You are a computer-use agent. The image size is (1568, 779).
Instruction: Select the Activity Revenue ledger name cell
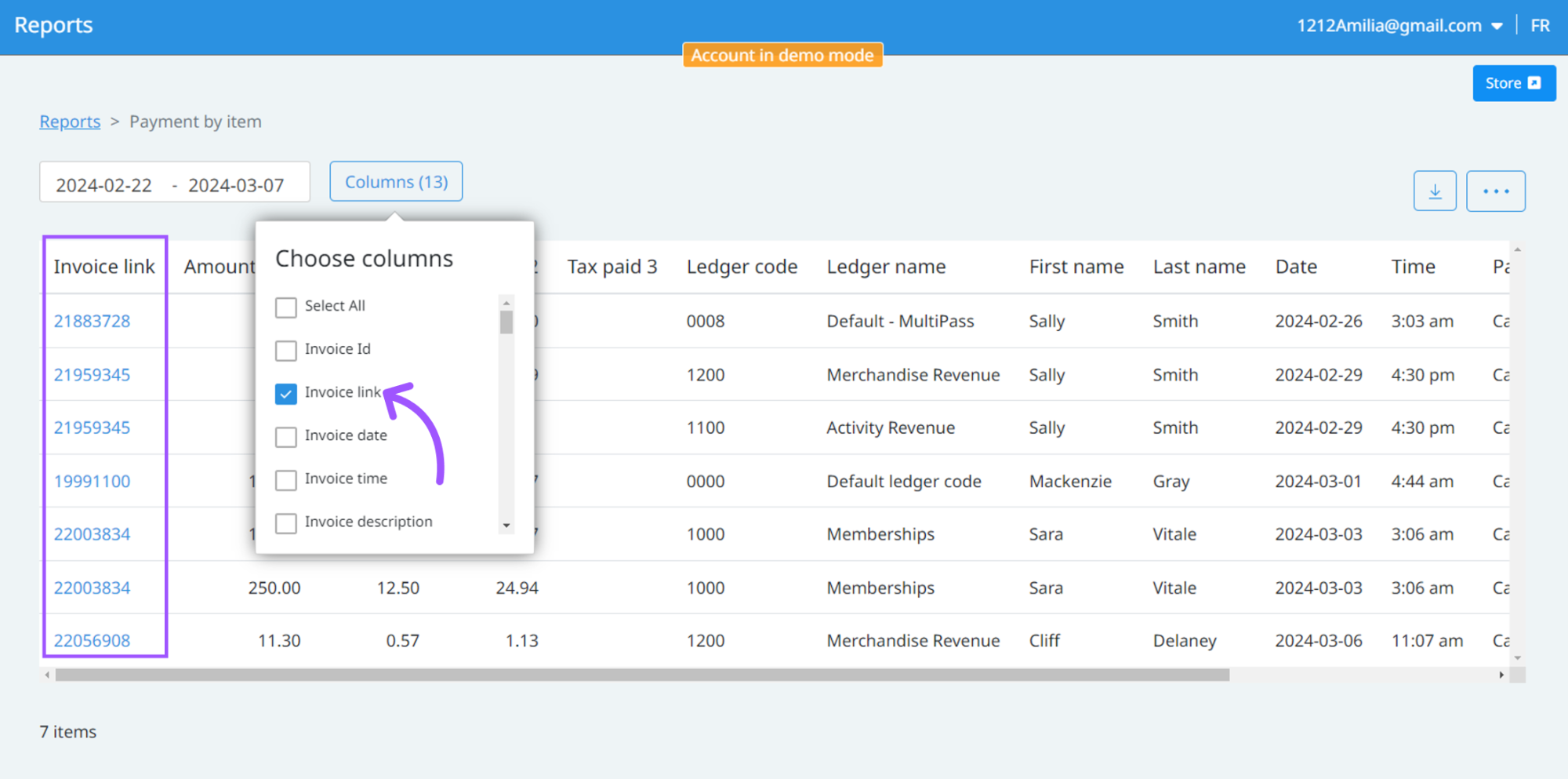pyautogui.click(x=891, y=428)
